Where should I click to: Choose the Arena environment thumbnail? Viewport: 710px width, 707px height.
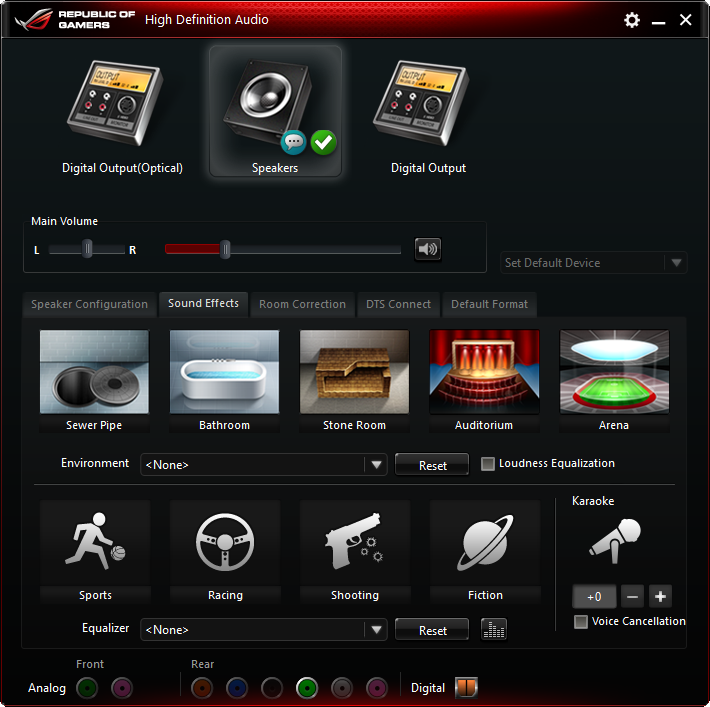[x=614, y=381]
